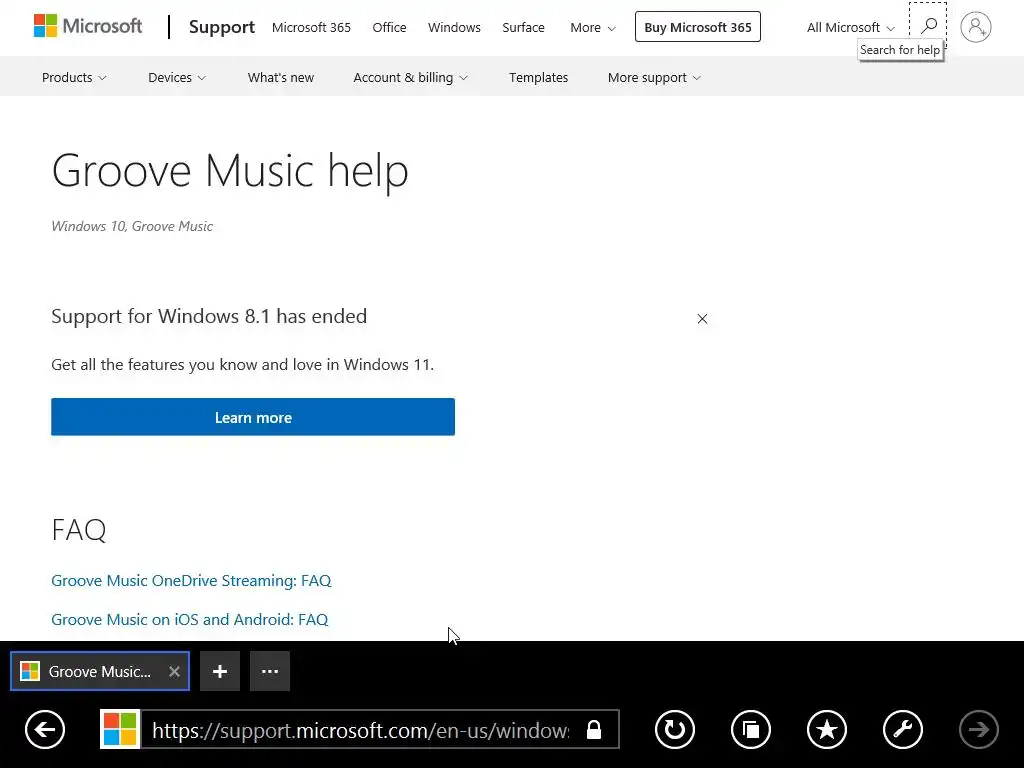The image size is (1024, 768).
Task: Click the sign-in account avatar icon
Action: tap(976, 27)
